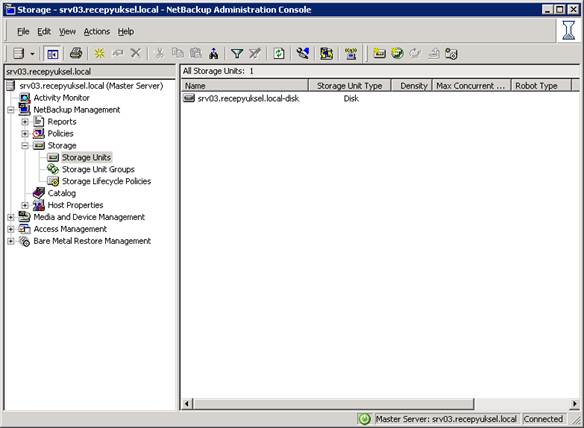
Task: Click the horizontal scrollbar right arrow
Action: 575,404
